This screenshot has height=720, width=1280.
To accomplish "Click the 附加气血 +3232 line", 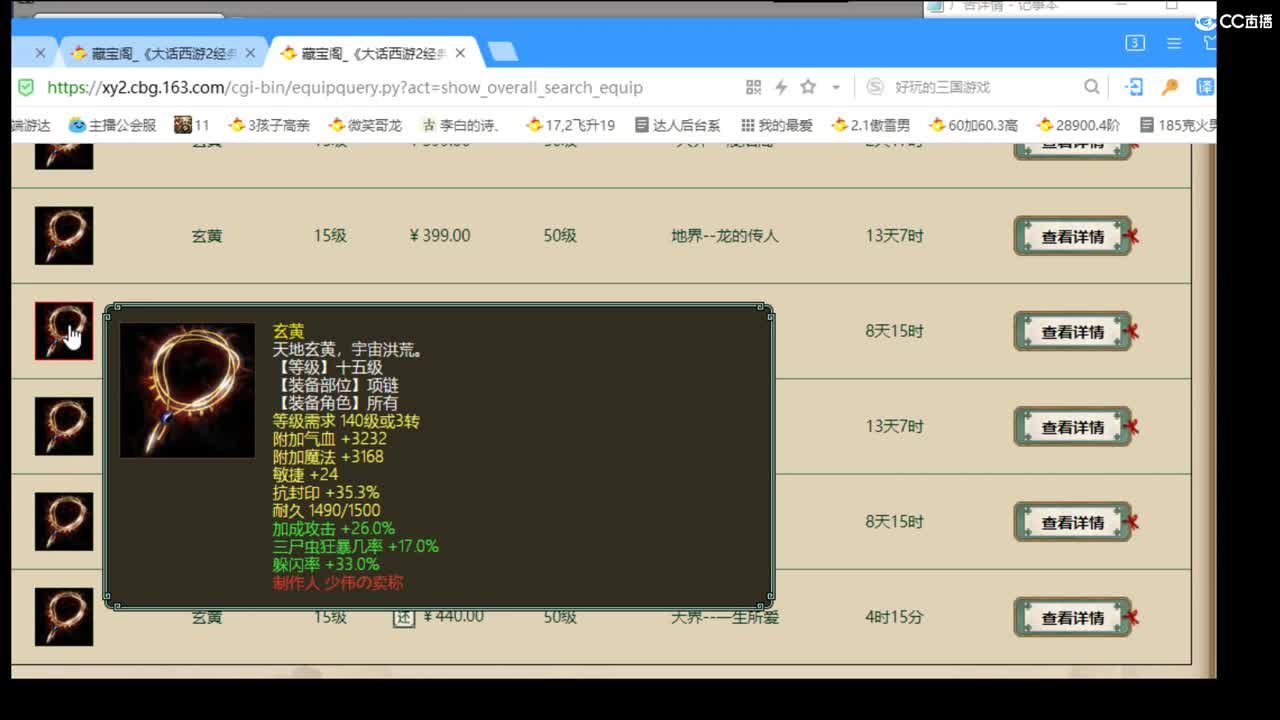I will tap(330, 438).
